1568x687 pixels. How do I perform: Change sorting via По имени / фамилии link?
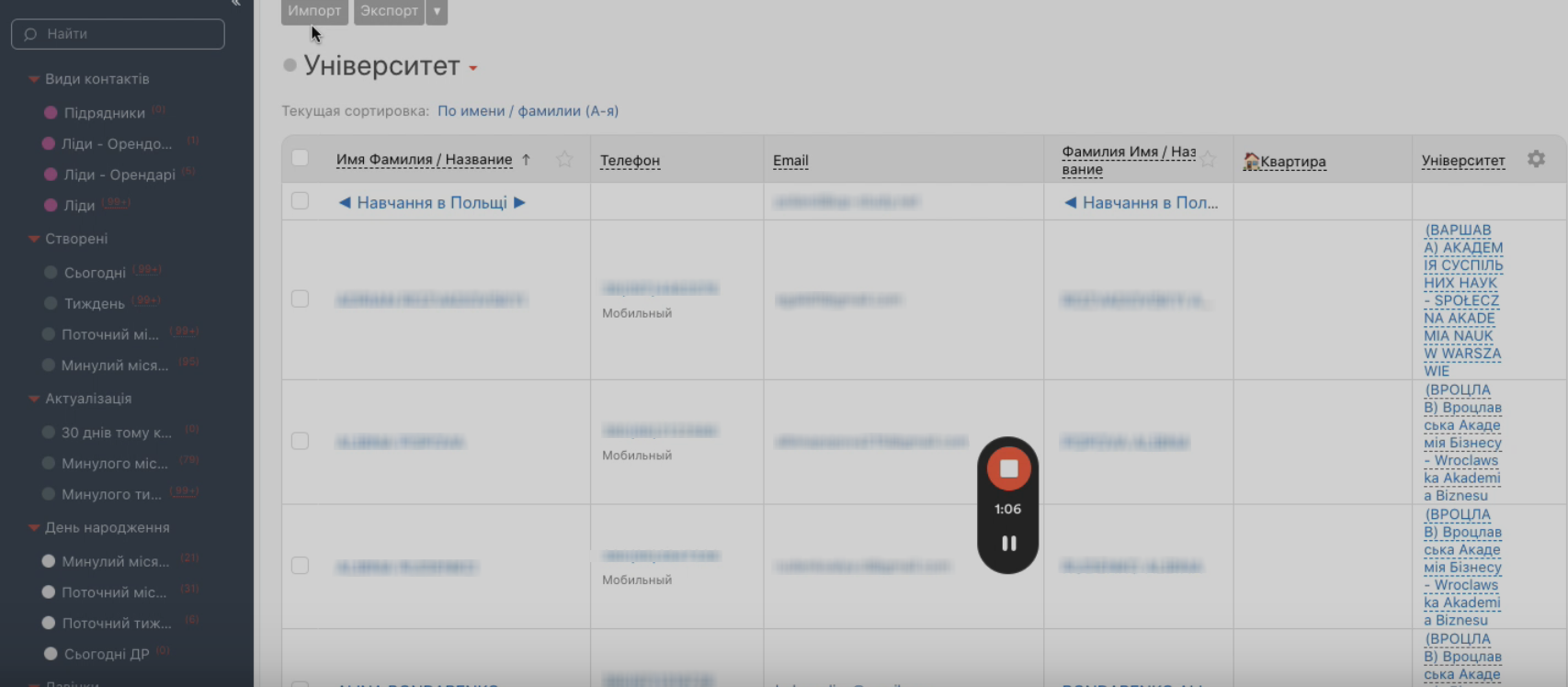tap(528, 111)
